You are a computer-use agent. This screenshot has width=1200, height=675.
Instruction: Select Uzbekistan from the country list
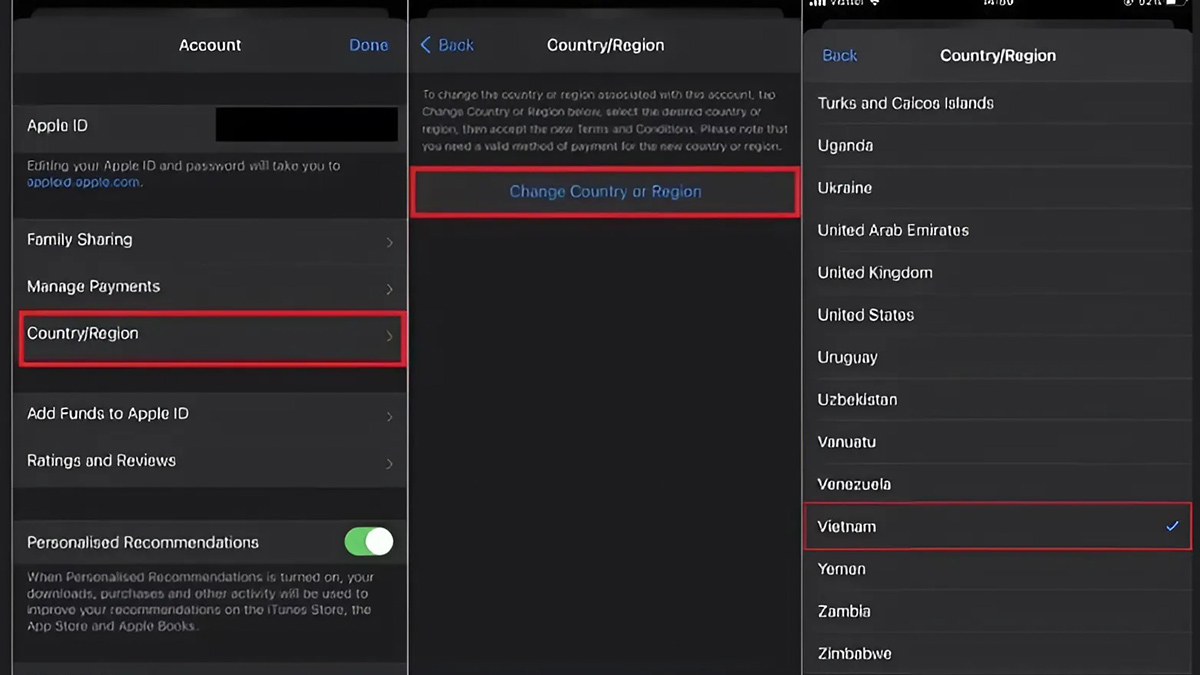[857, 400]
